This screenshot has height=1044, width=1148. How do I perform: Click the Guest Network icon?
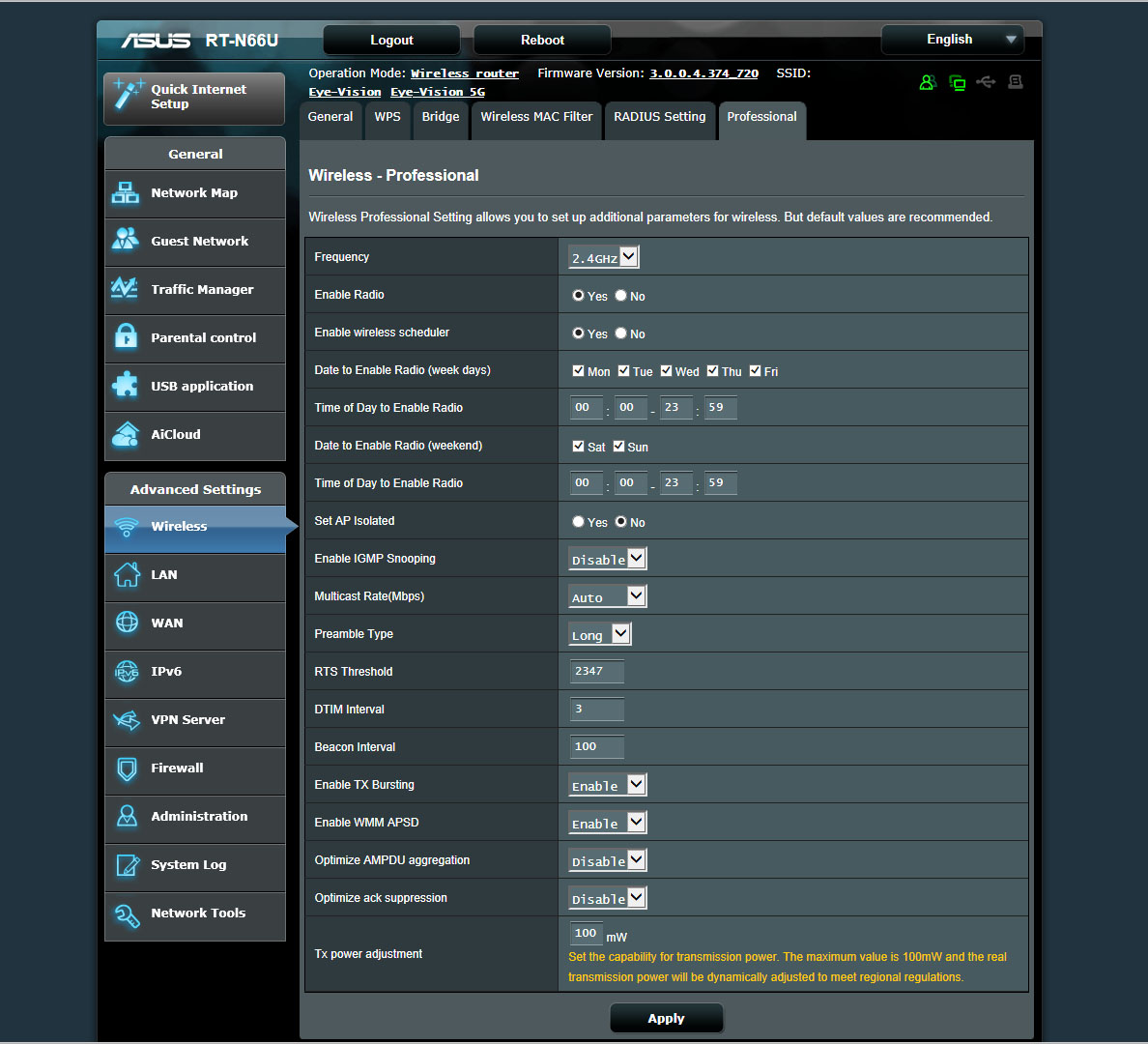(x=126, y=240)
